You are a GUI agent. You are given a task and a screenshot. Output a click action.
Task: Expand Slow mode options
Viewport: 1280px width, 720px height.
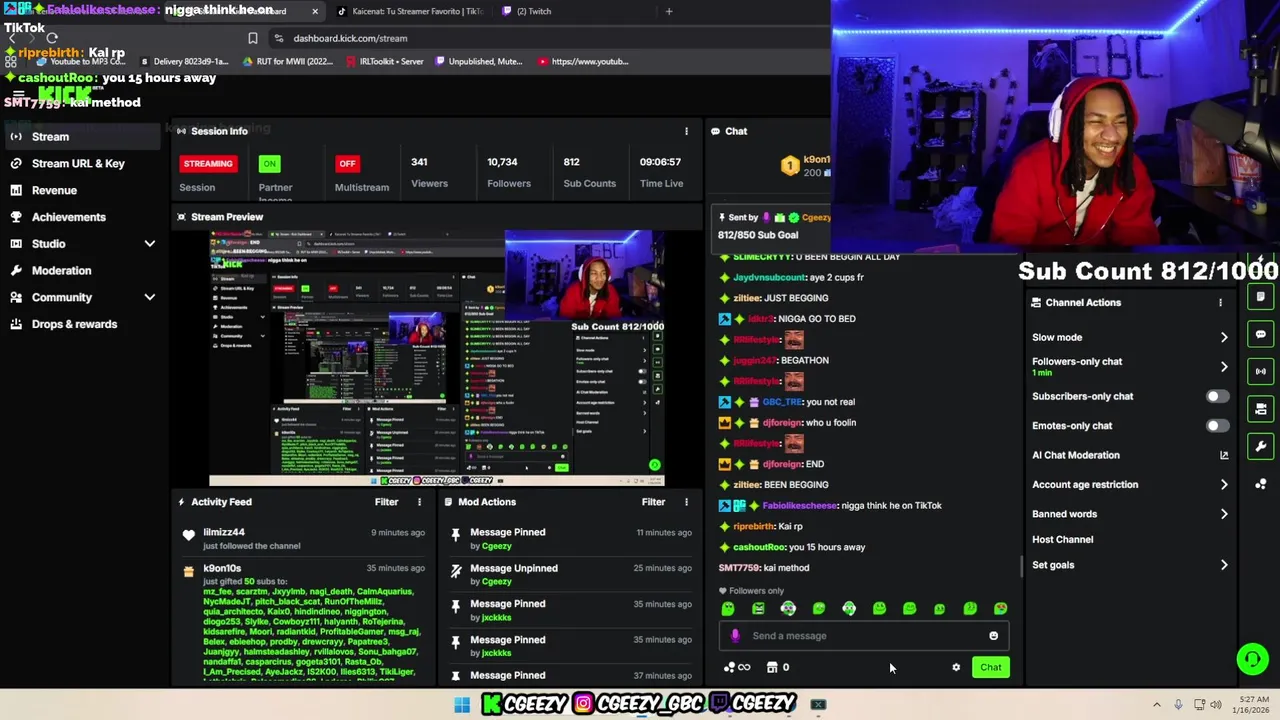pyautogui.click(x=1224, y=338)
